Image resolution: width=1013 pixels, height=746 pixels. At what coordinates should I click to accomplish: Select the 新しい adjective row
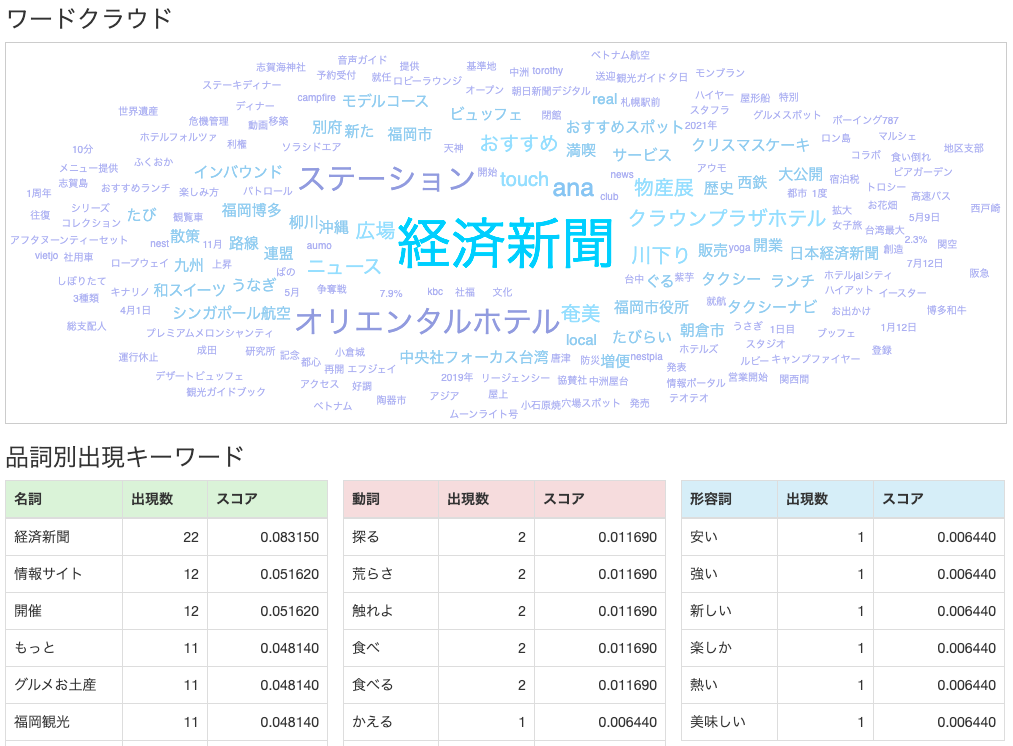[x=843, y=611]
